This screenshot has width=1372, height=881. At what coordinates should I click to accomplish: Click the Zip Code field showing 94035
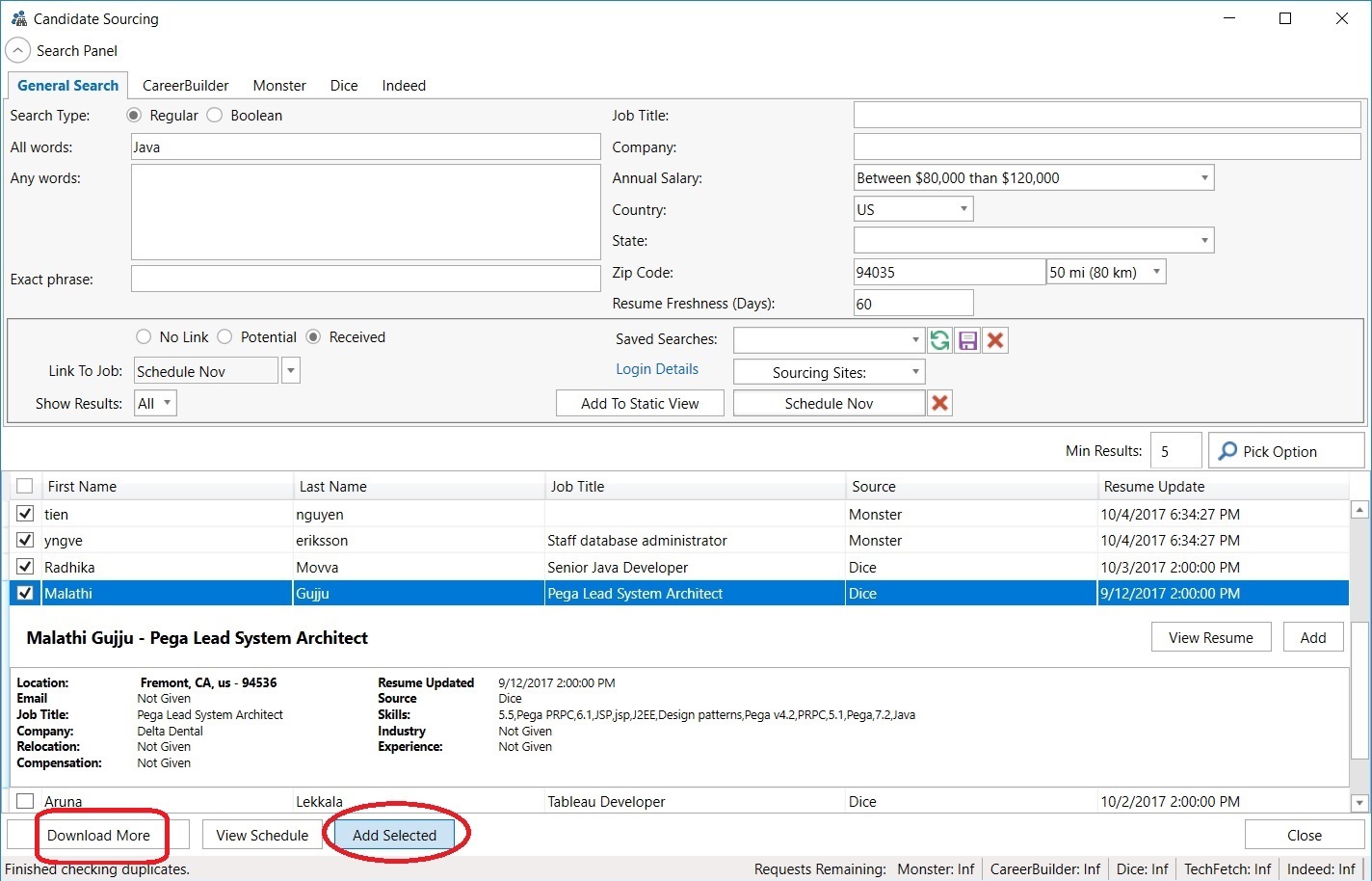(x=949, y=272)
